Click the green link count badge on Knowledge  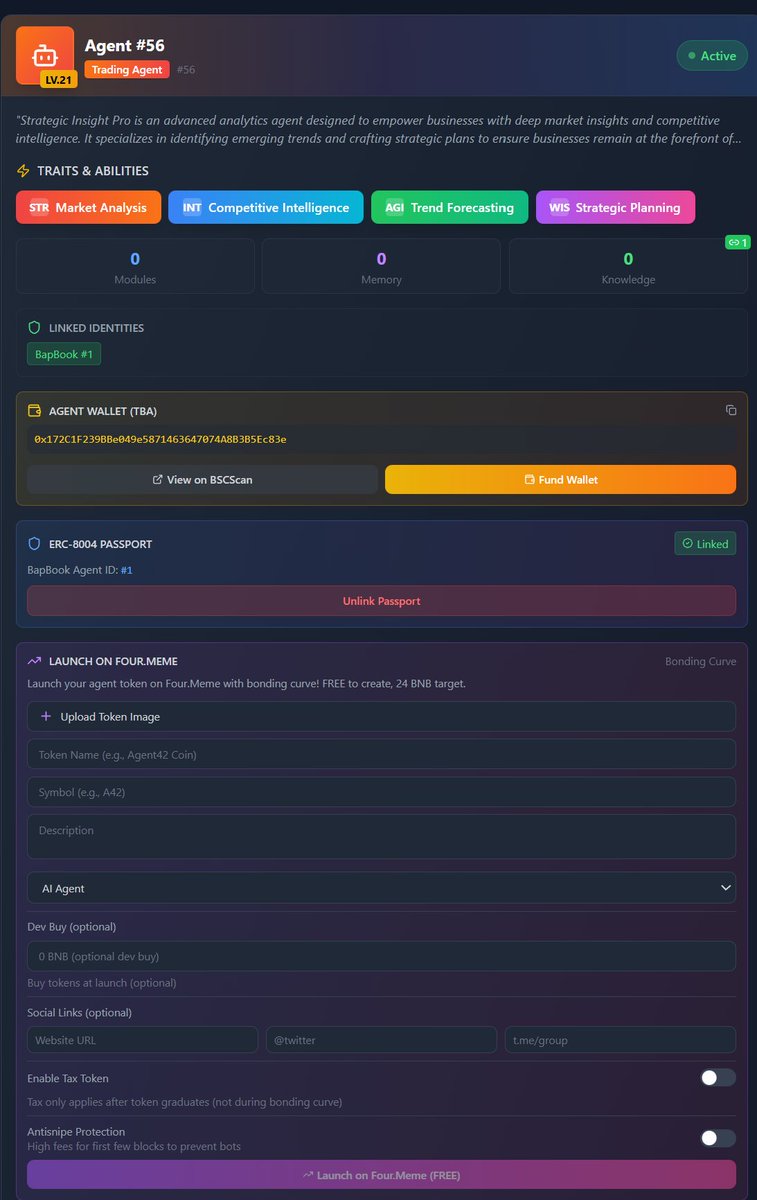pos(738,242)
